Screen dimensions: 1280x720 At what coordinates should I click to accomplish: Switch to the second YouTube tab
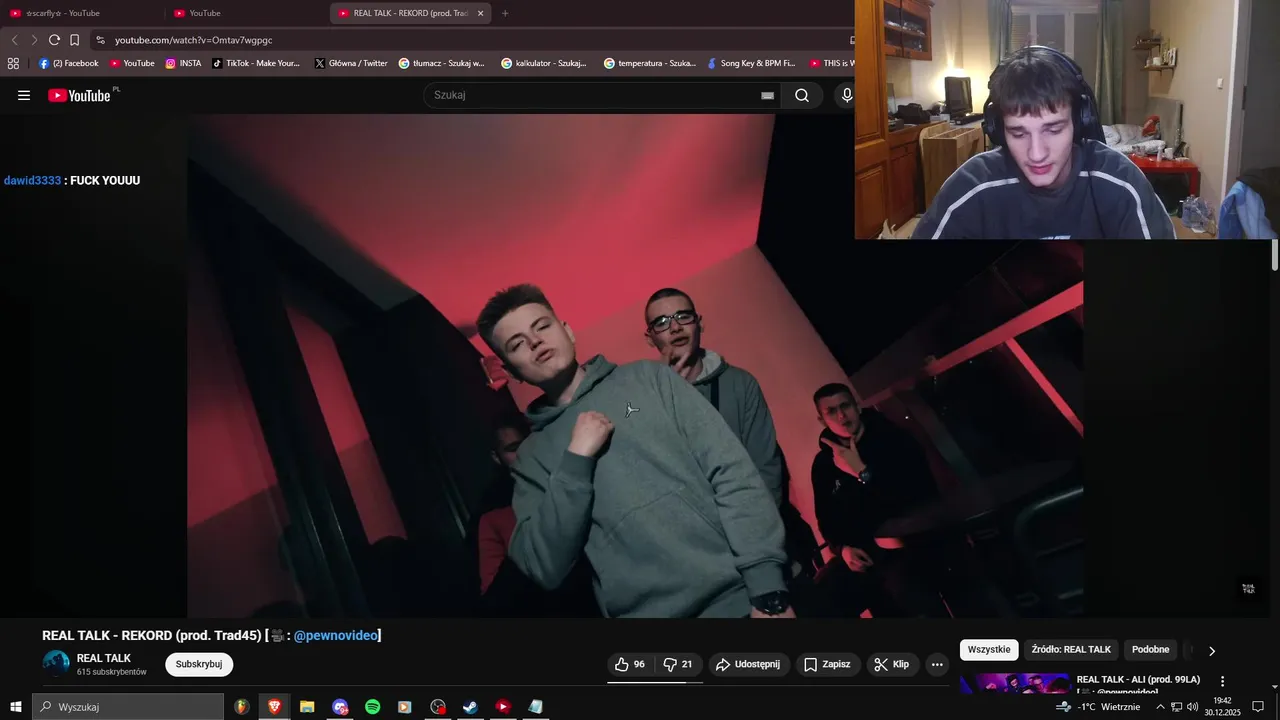[247, 13]
